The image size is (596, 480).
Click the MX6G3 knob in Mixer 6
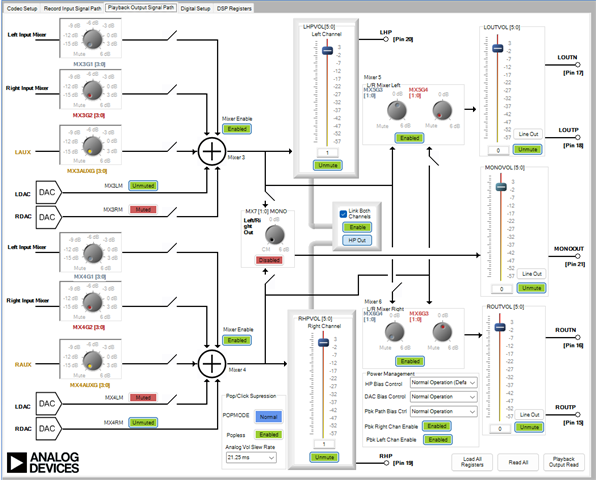442,332
